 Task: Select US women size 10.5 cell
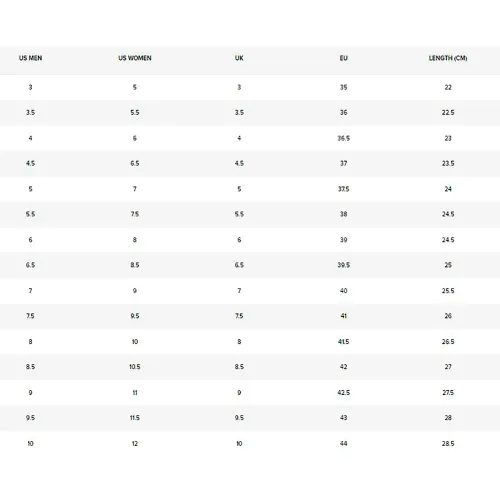(x=135, y=367)
